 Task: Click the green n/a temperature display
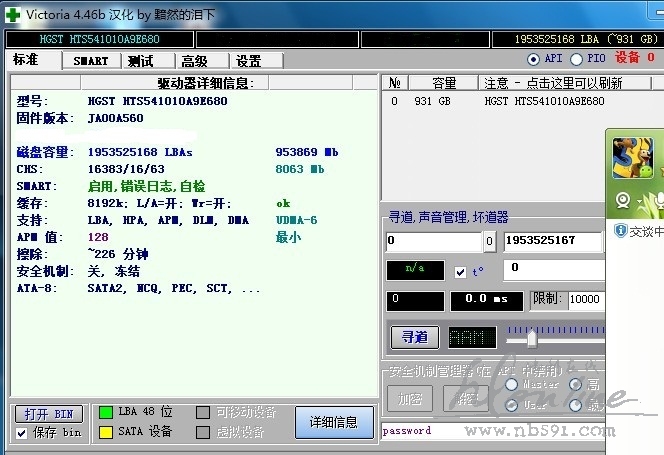pyautogui.click(x=415, y=270)
